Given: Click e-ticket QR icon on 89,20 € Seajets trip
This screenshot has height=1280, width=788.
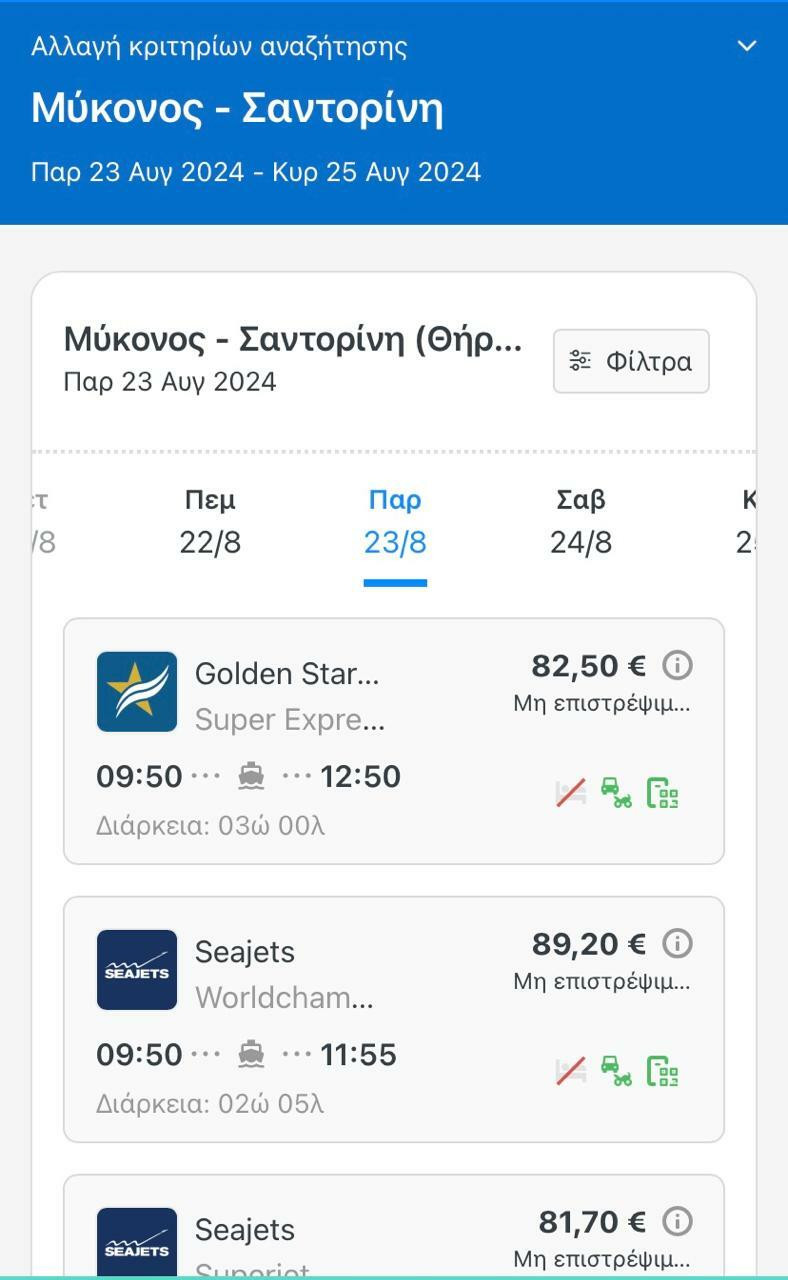Looking at the screenshot, I should (662, 1071).
